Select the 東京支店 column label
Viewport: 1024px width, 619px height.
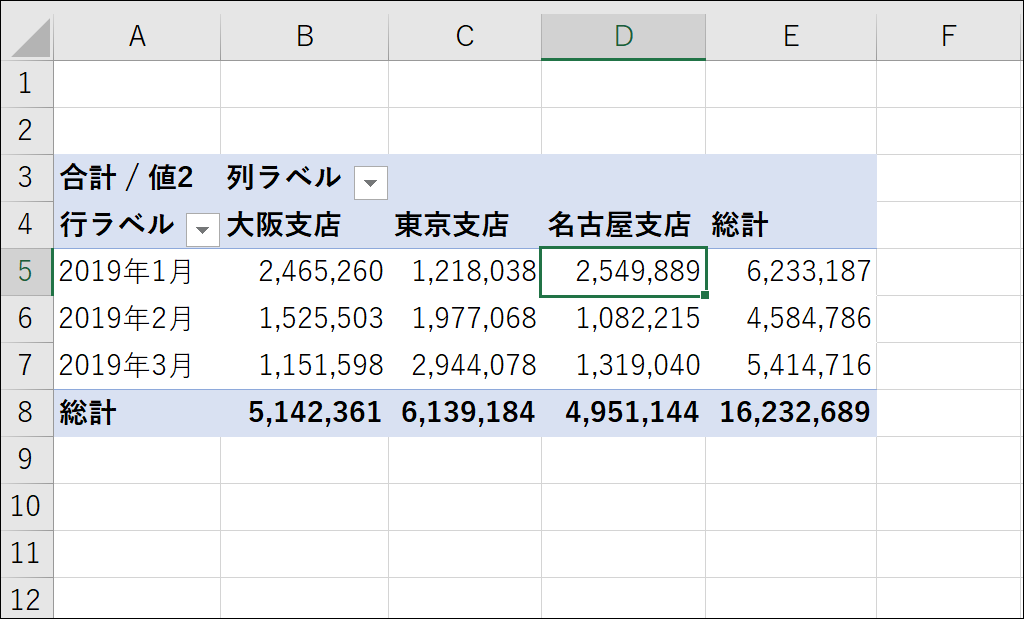coord(465,225)
